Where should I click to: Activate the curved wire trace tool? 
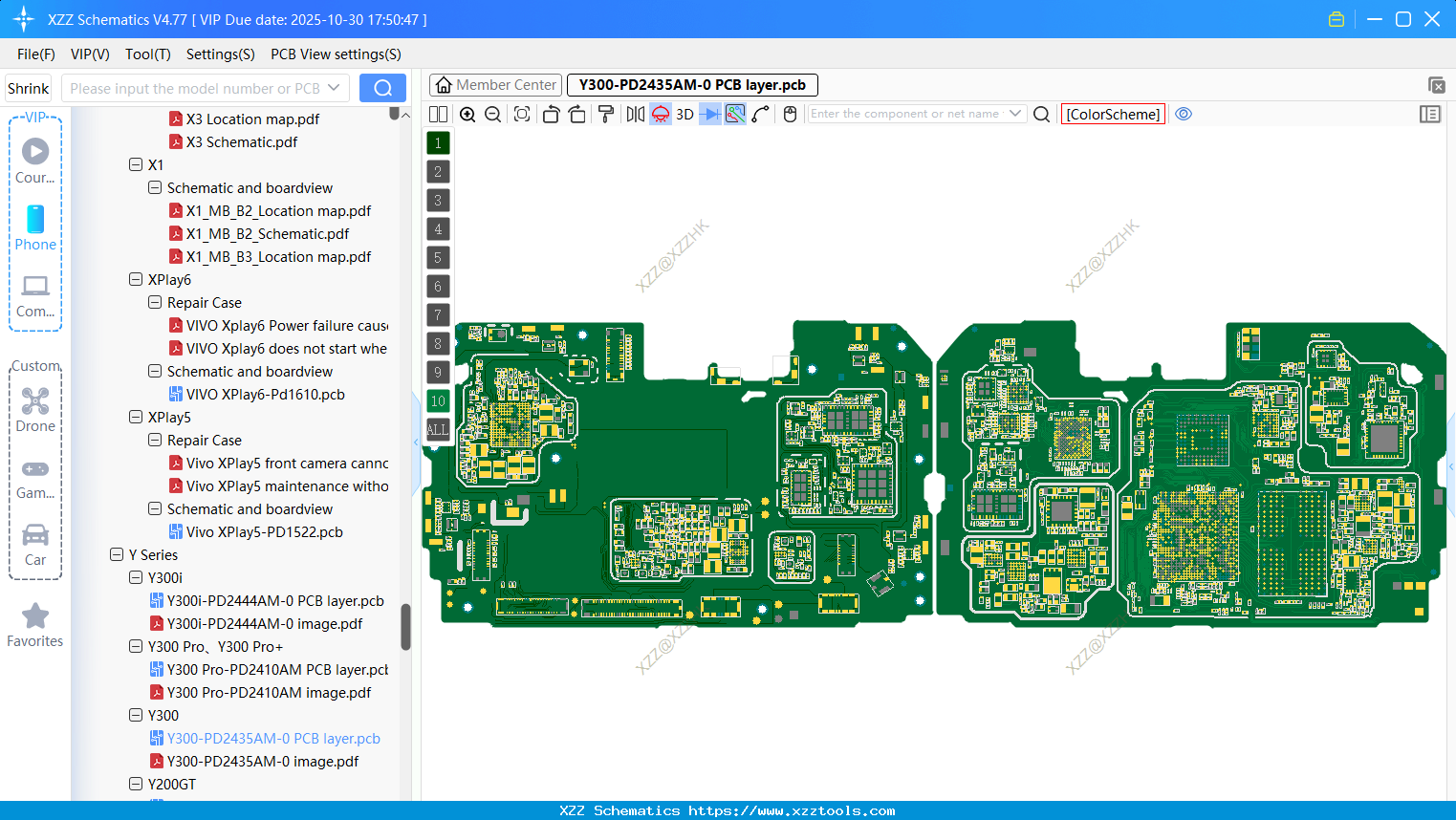(x=762, y=114)
